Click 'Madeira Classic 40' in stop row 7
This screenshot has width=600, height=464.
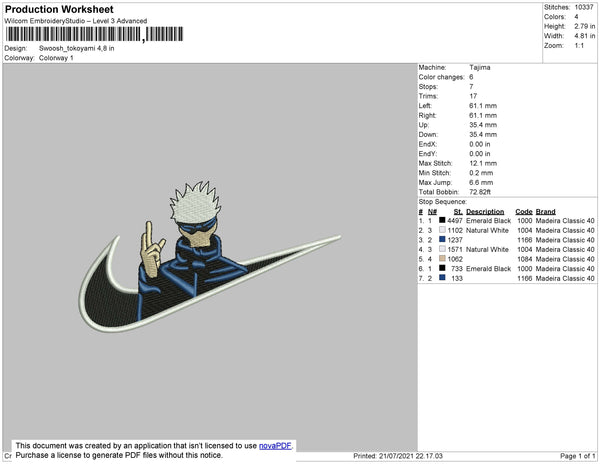(565, 278)
